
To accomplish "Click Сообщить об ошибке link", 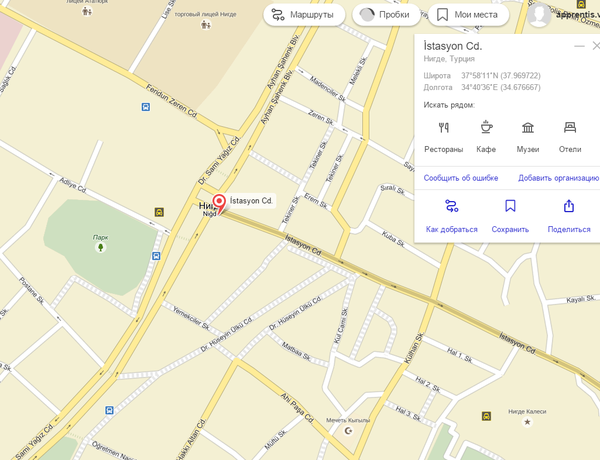I will point(461,178).
